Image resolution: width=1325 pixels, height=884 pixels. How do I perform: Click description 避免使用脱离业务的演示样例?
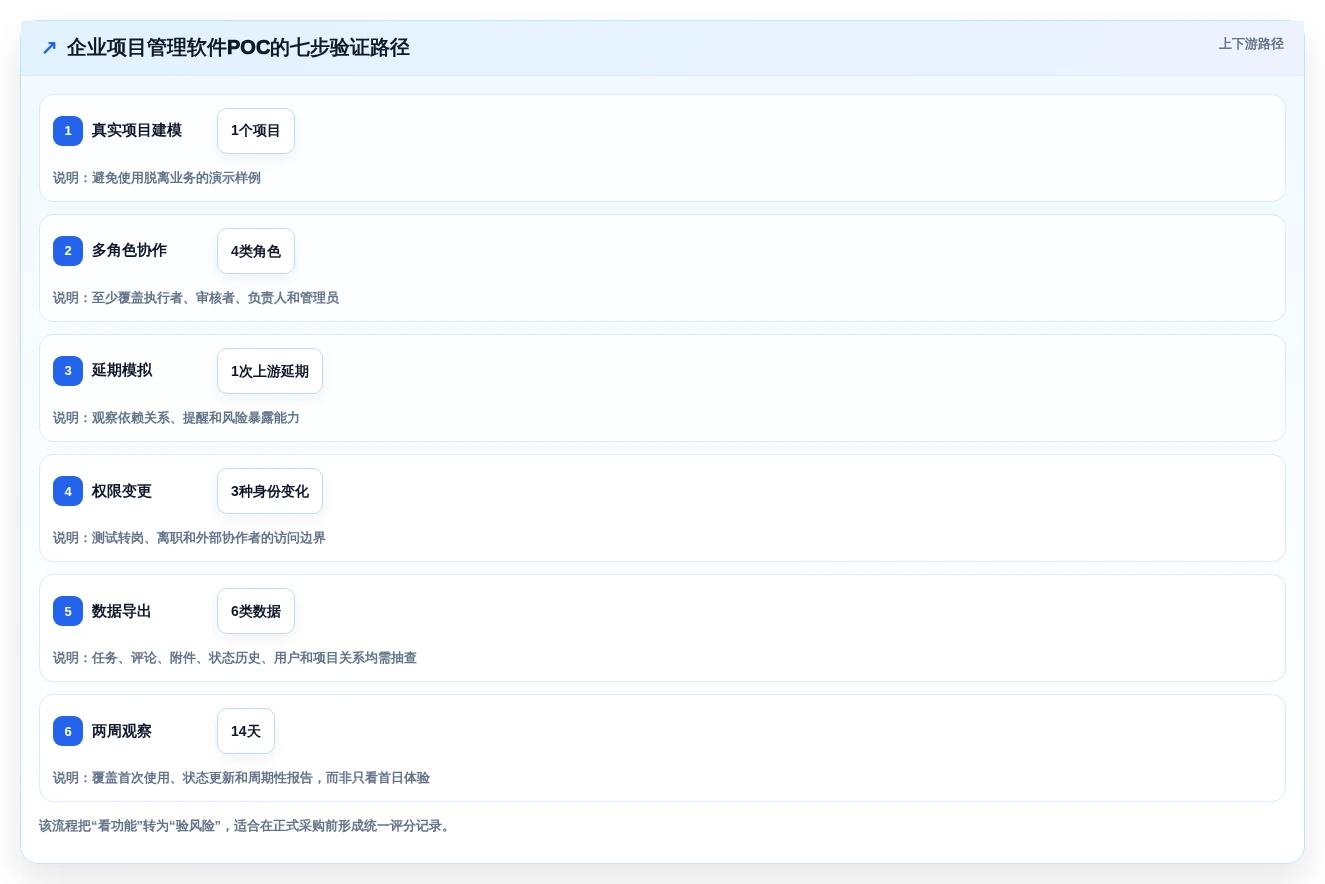pyautogui.click(x=157, y=178)
